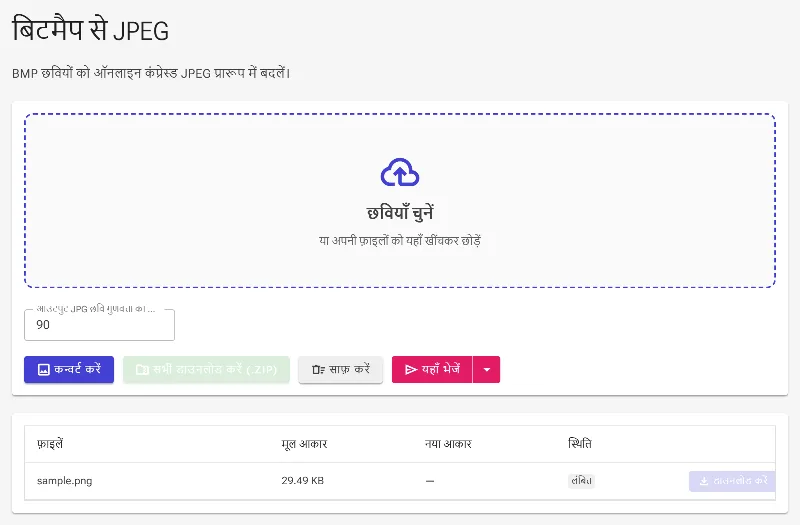Click the छवियाँ चुनें heading text
Screen dimensions: 800x525
pyautogui.click(x=400, y=213)
